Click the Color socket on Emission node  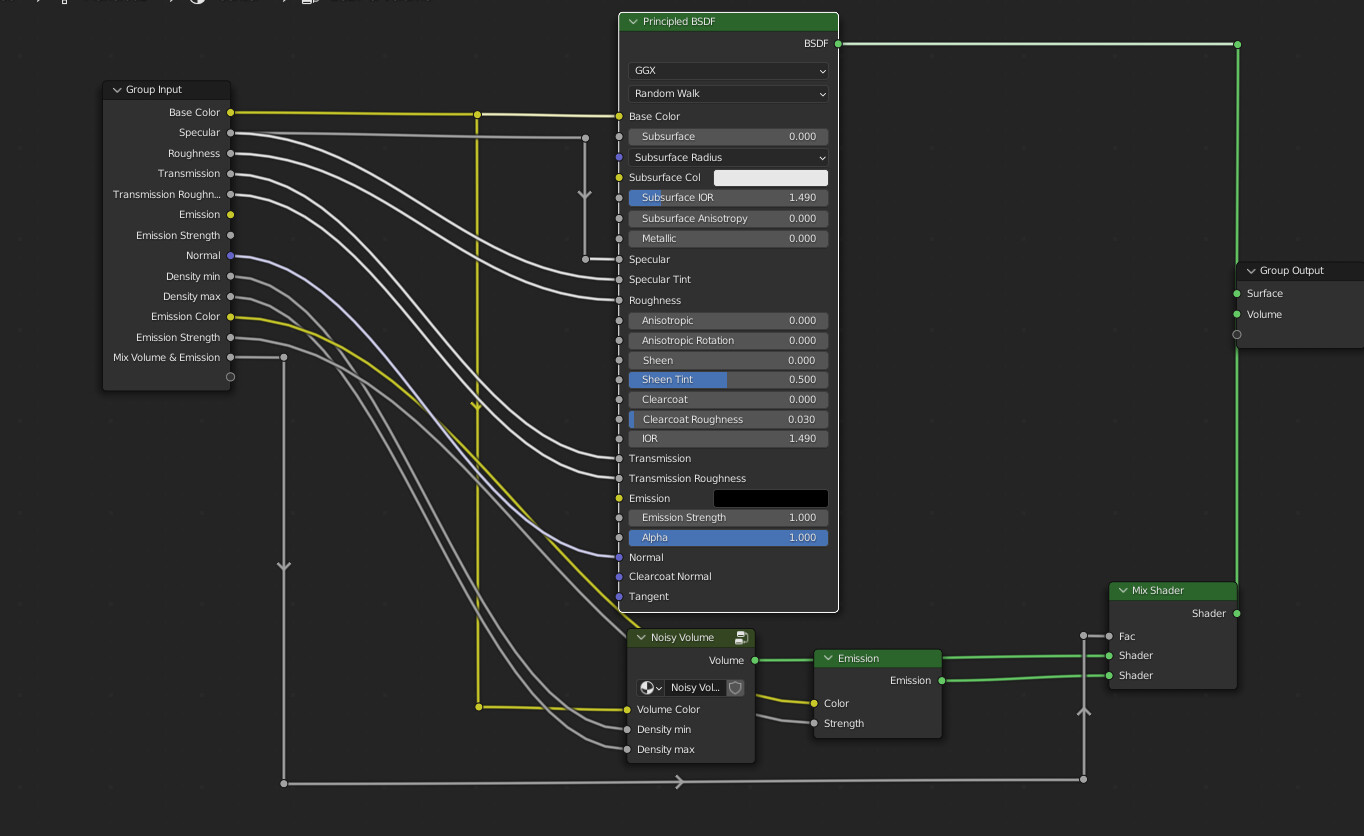coord(814,704)
